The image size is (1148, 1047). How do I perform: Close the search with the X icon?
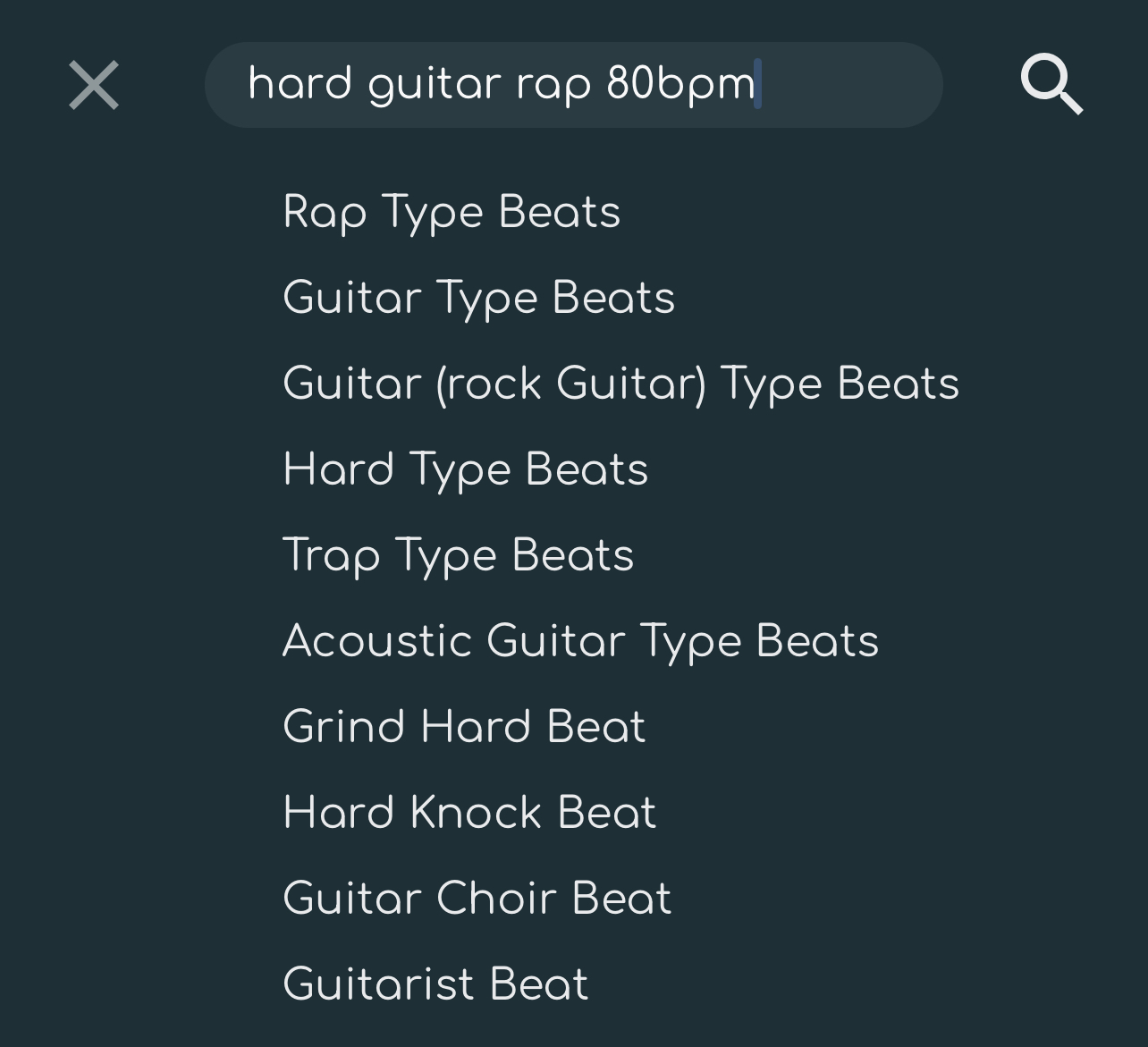[x=94, y=86]
